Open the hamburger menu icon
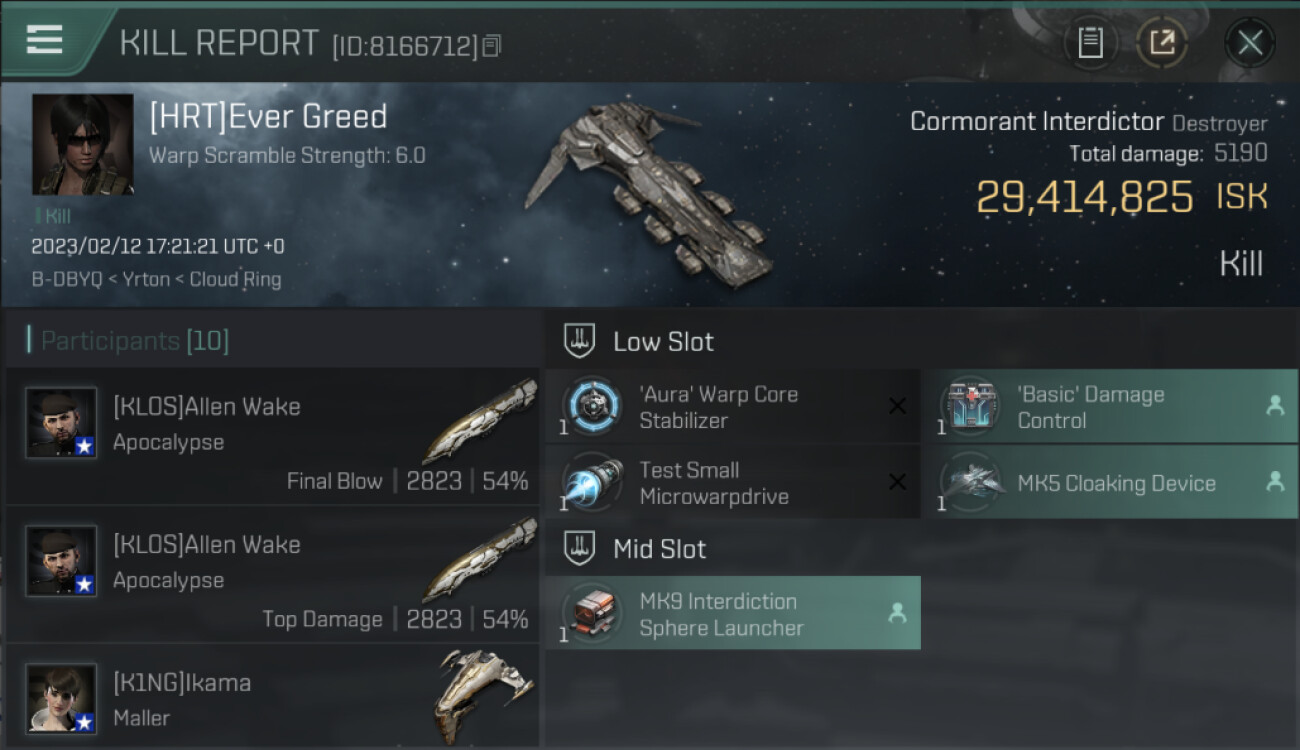Viewport: 1300px width, 750px height. pyautogui.click(x=44, y=40)
